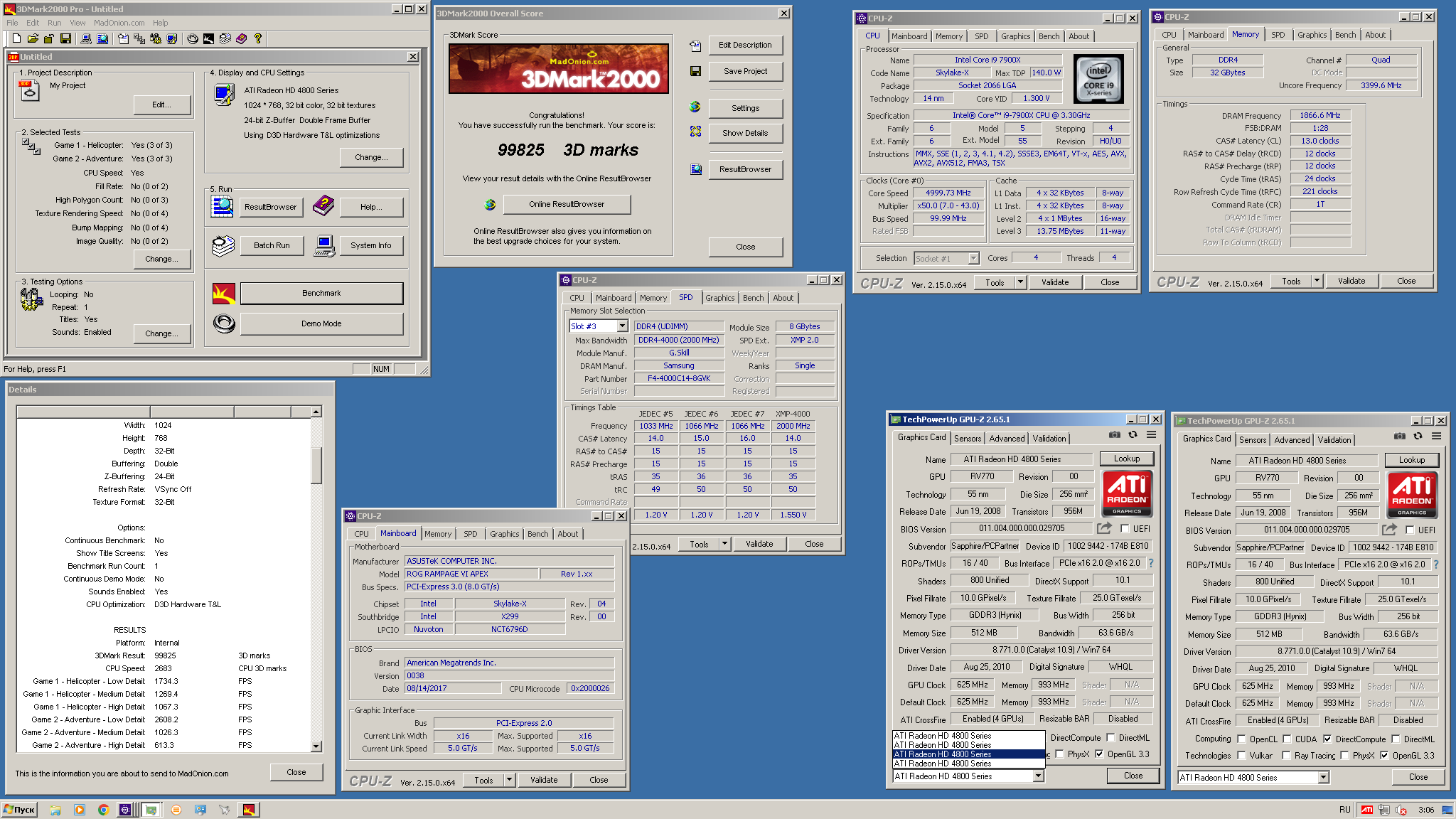Image resolution: width=1456 pixels, height=819 pixels.
Task: Click the Benchmark button in 3DMark2000
Action: 321,293
